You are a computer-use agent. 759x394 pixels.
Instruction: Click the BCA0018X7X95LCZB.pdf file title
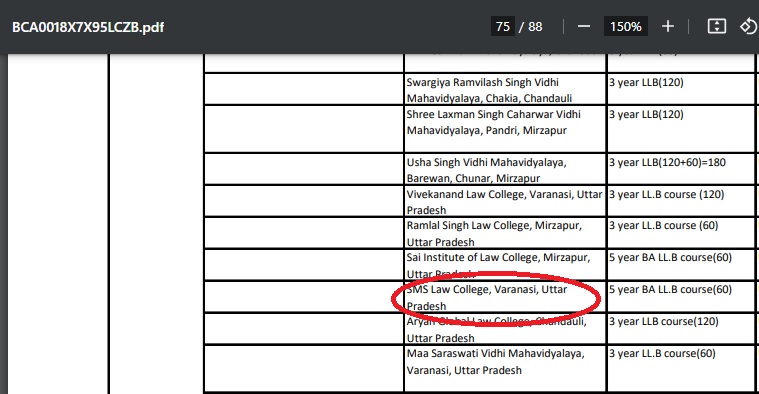(88, 27)
